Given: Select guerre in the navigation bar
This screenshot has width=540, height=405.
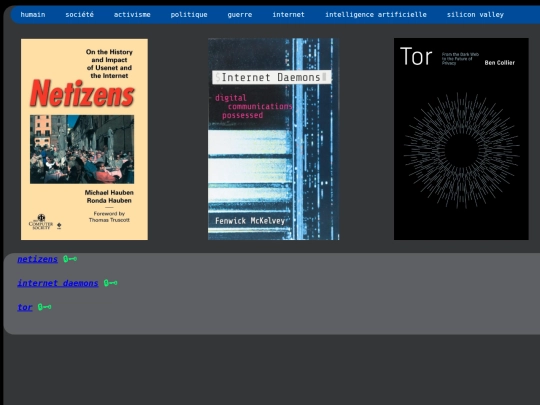Looking at the screenshot, I should click(x=240, y=15).
